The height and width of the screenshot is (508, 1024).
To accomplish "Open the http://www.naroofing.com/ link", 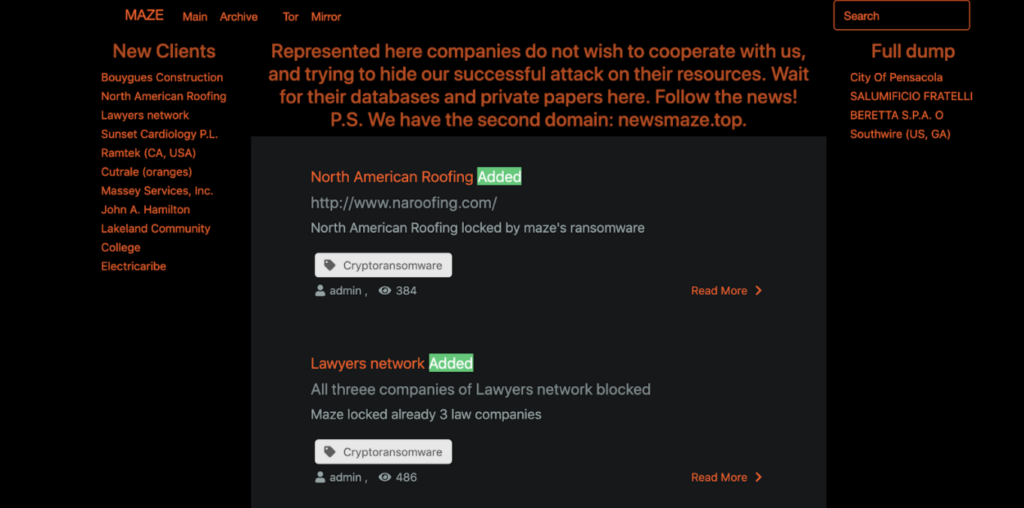I will pyautogui.click(x=404, y=203).
